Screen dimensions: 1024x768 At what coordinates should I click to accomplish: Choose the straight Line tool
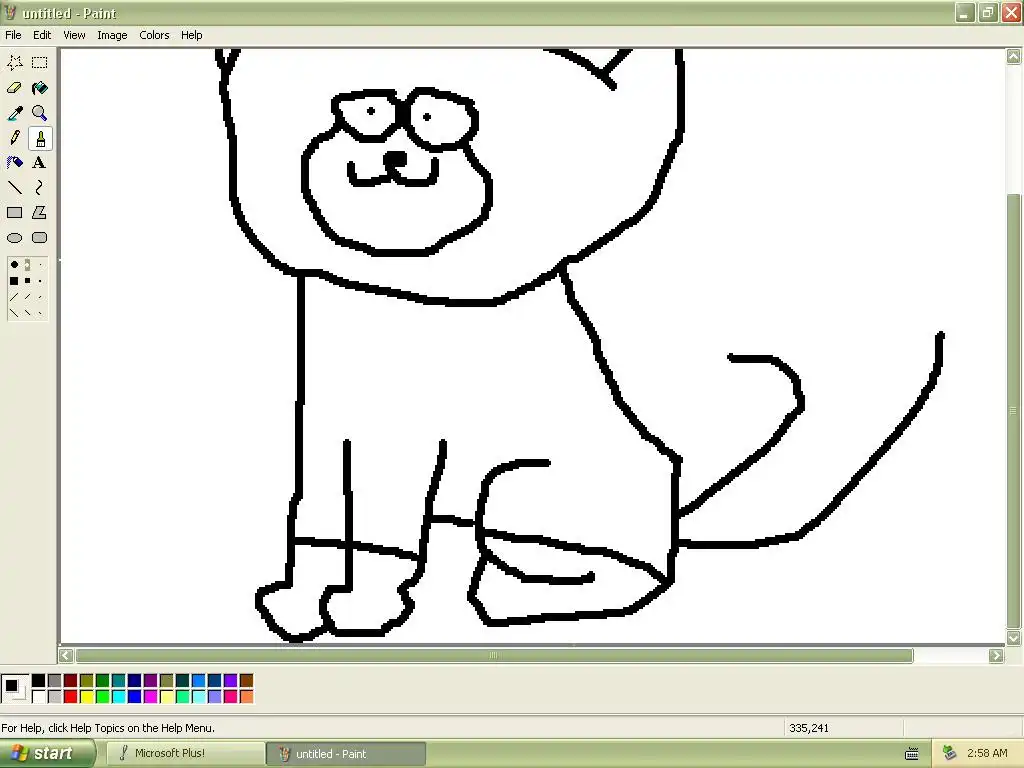click(14, 188)
